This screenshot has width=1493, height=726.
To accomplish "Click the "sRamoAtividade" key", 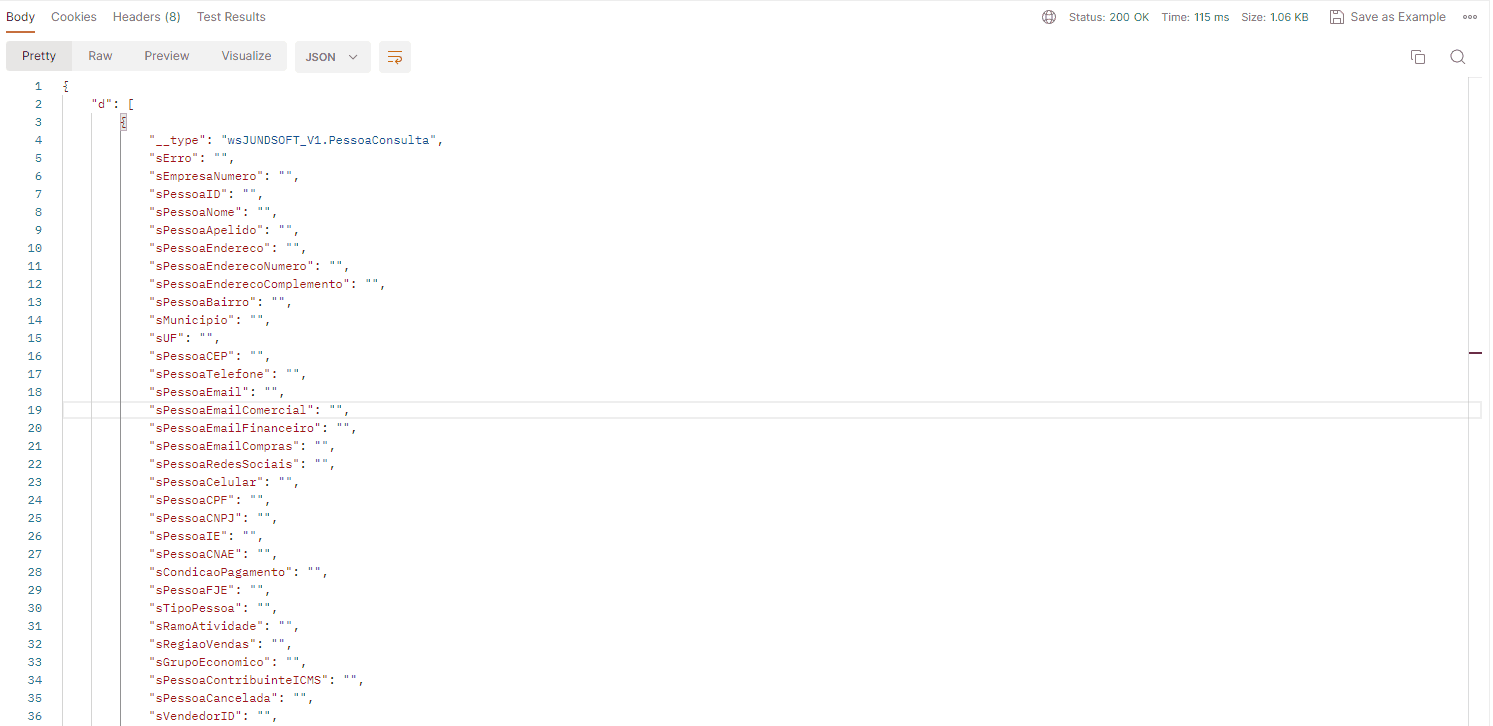I will [206, 626].
